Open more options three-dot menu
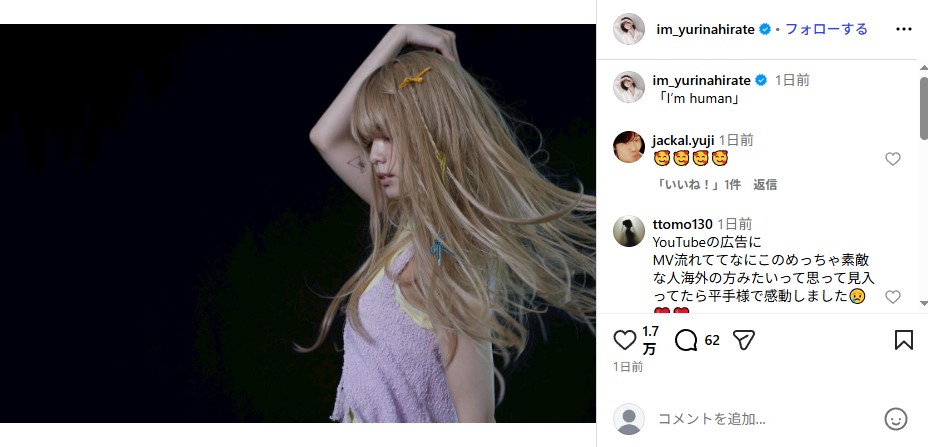928x447 pixels. coord(904,29)
